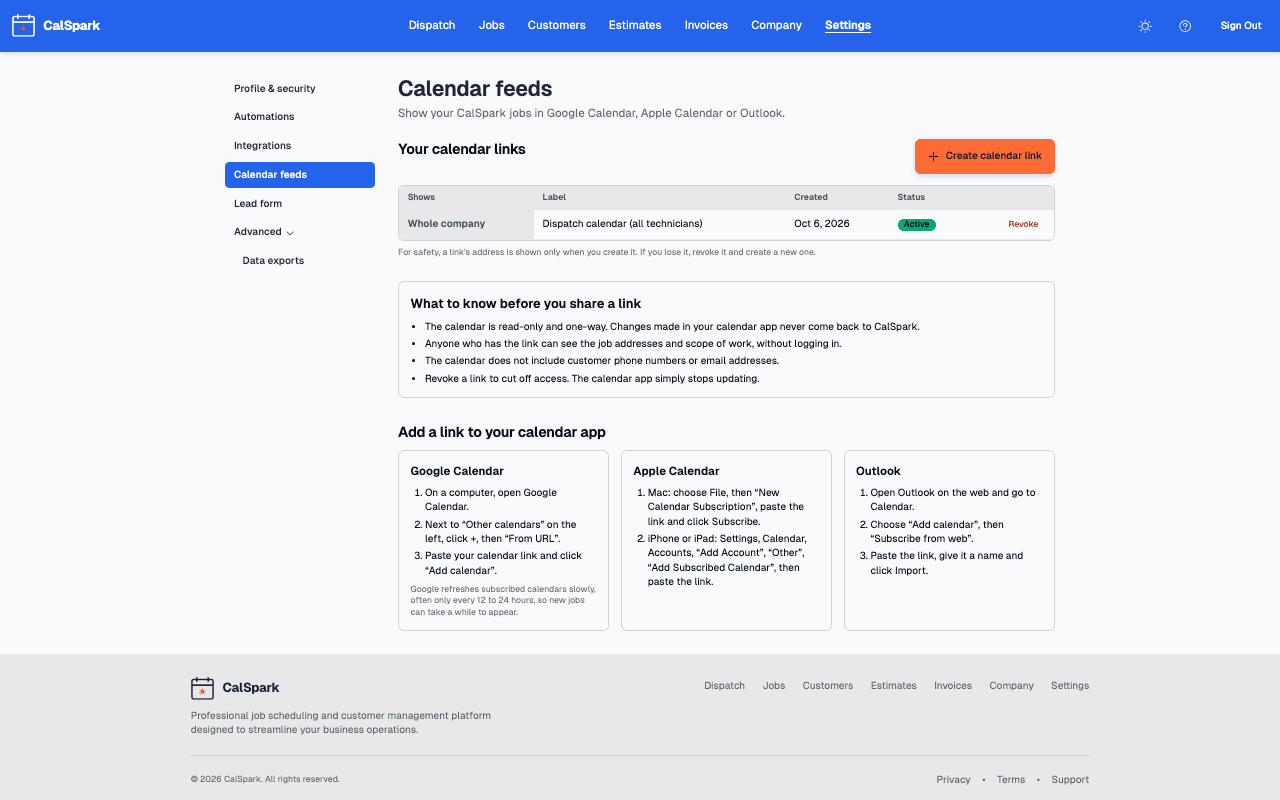Open Customers link in the footer
The width and height of the screenshot is (1280, 800).
click(828, 686)
